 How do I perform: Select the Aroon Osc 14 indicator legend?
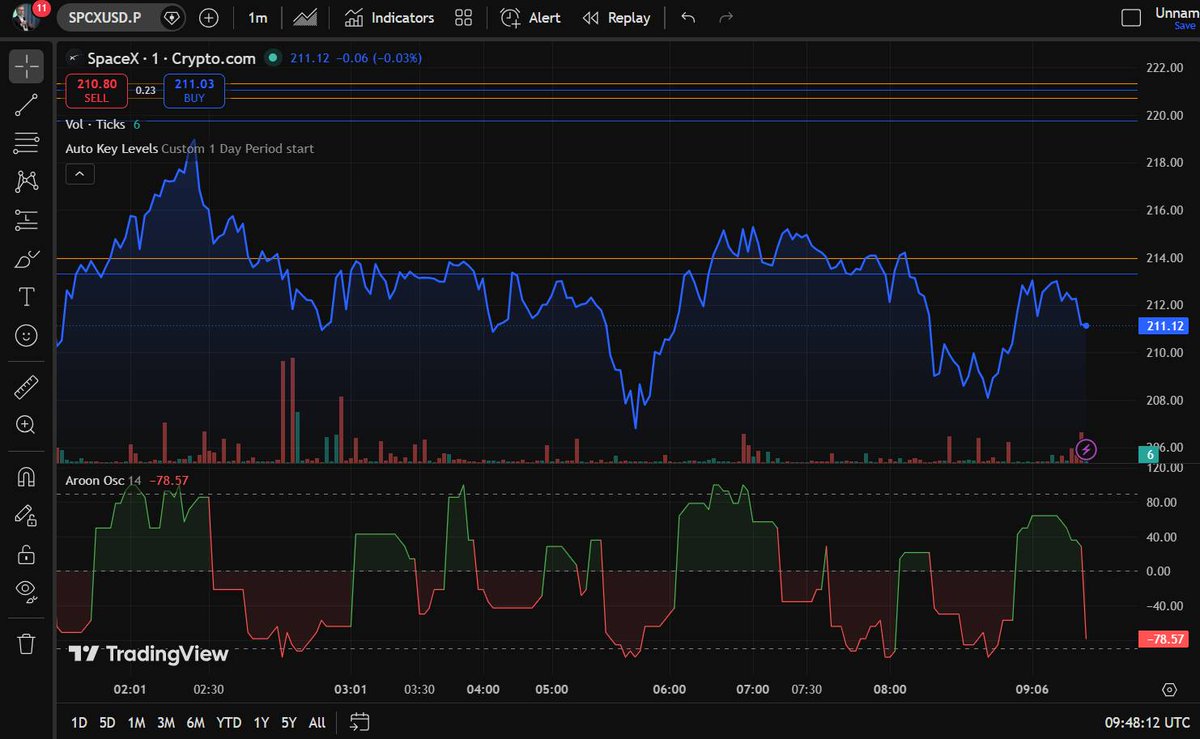click(103, 480)
